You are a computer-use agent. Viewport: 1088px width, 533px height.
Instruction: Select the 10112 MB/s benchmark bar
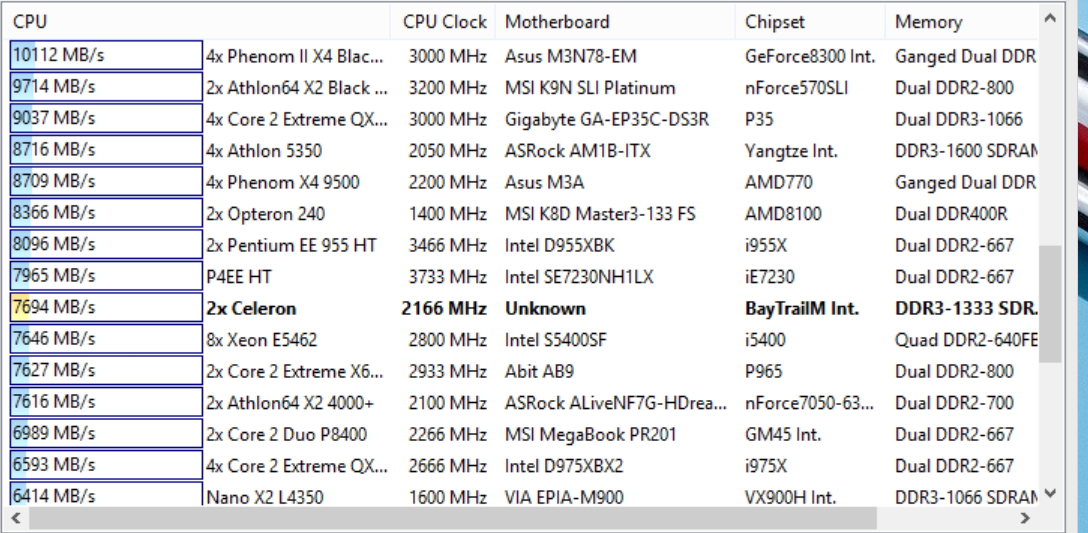106,56
